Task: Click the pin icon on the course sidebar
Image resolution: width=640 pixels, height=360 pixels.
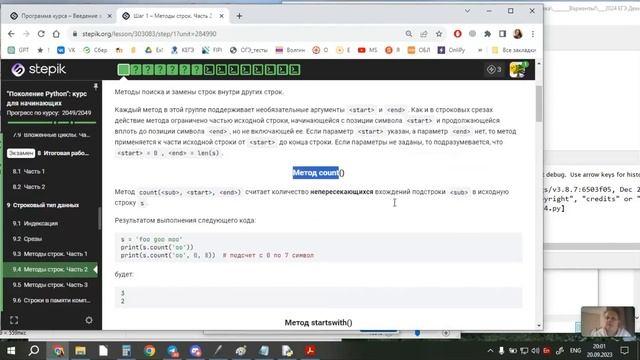Action: click(96, 87)
